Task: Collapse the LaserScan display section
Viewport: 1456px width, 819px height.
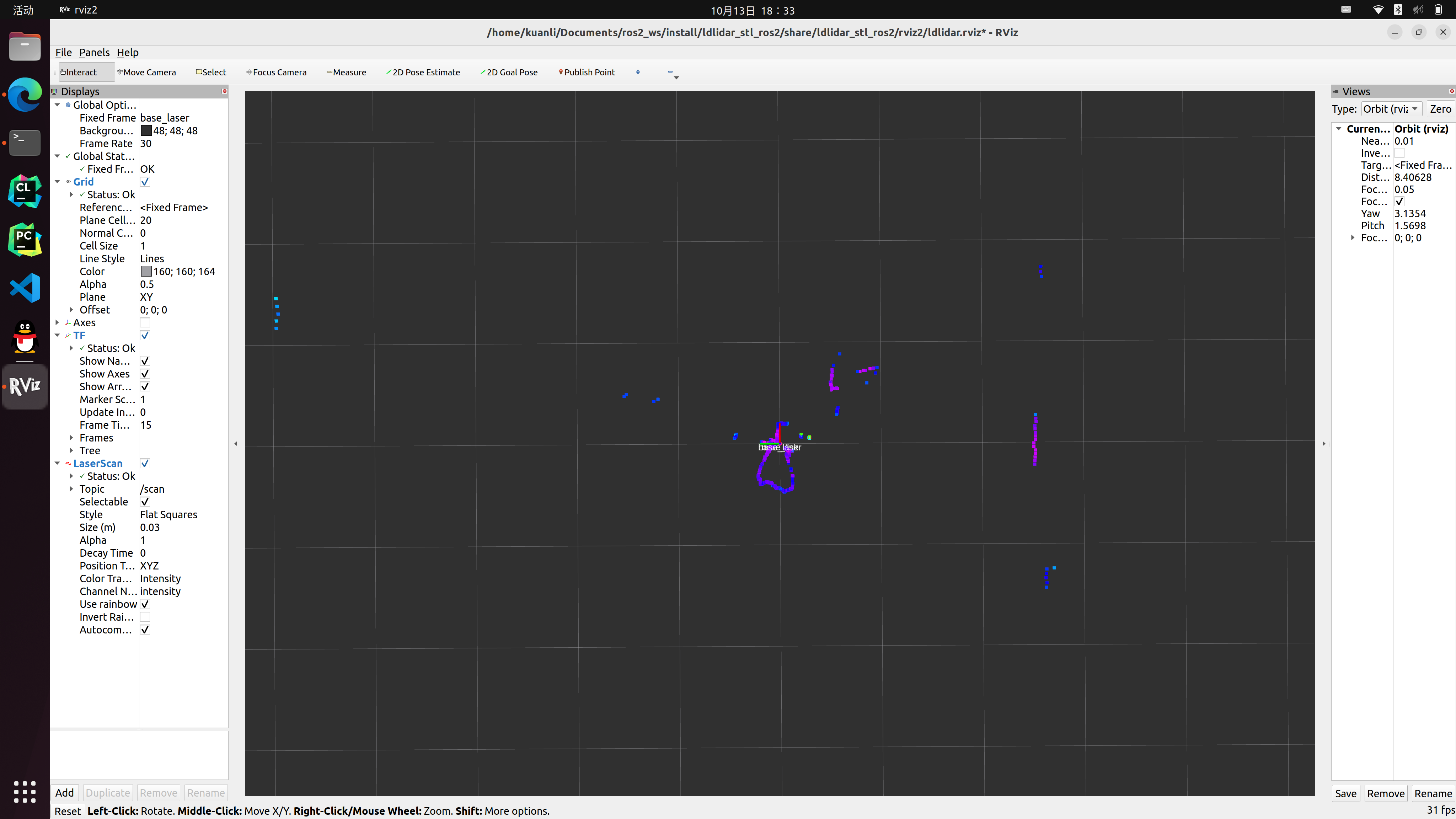Action: [x=57, y=464]
